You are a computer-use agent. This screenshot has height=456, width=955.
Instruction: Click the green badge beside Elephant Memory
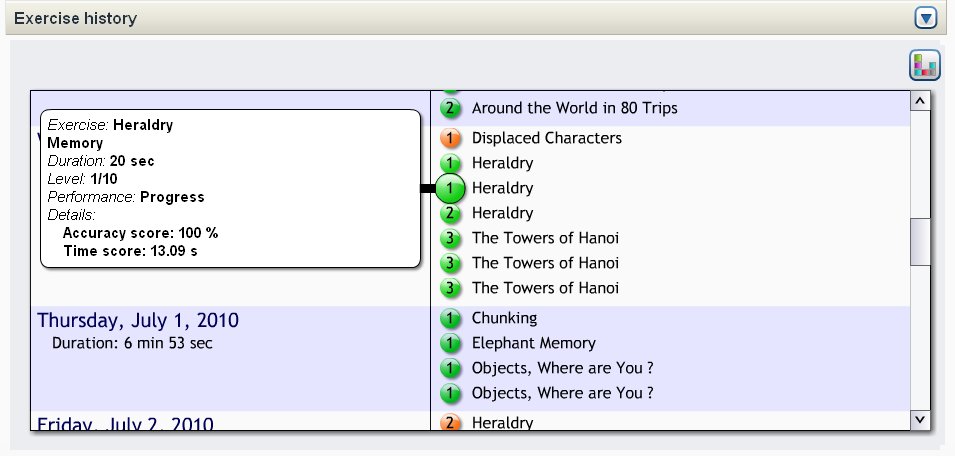pyautogui.click(x=451, y=343)
